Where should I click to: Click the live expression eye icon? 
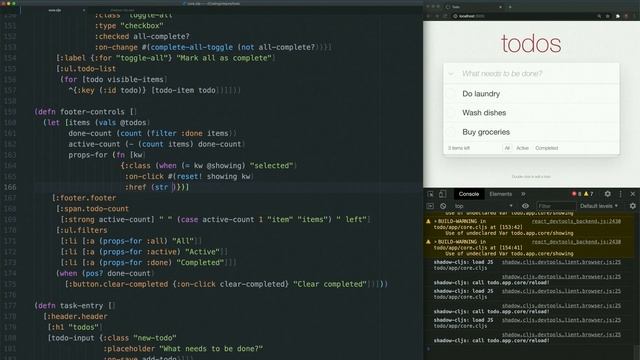(525, 206)
